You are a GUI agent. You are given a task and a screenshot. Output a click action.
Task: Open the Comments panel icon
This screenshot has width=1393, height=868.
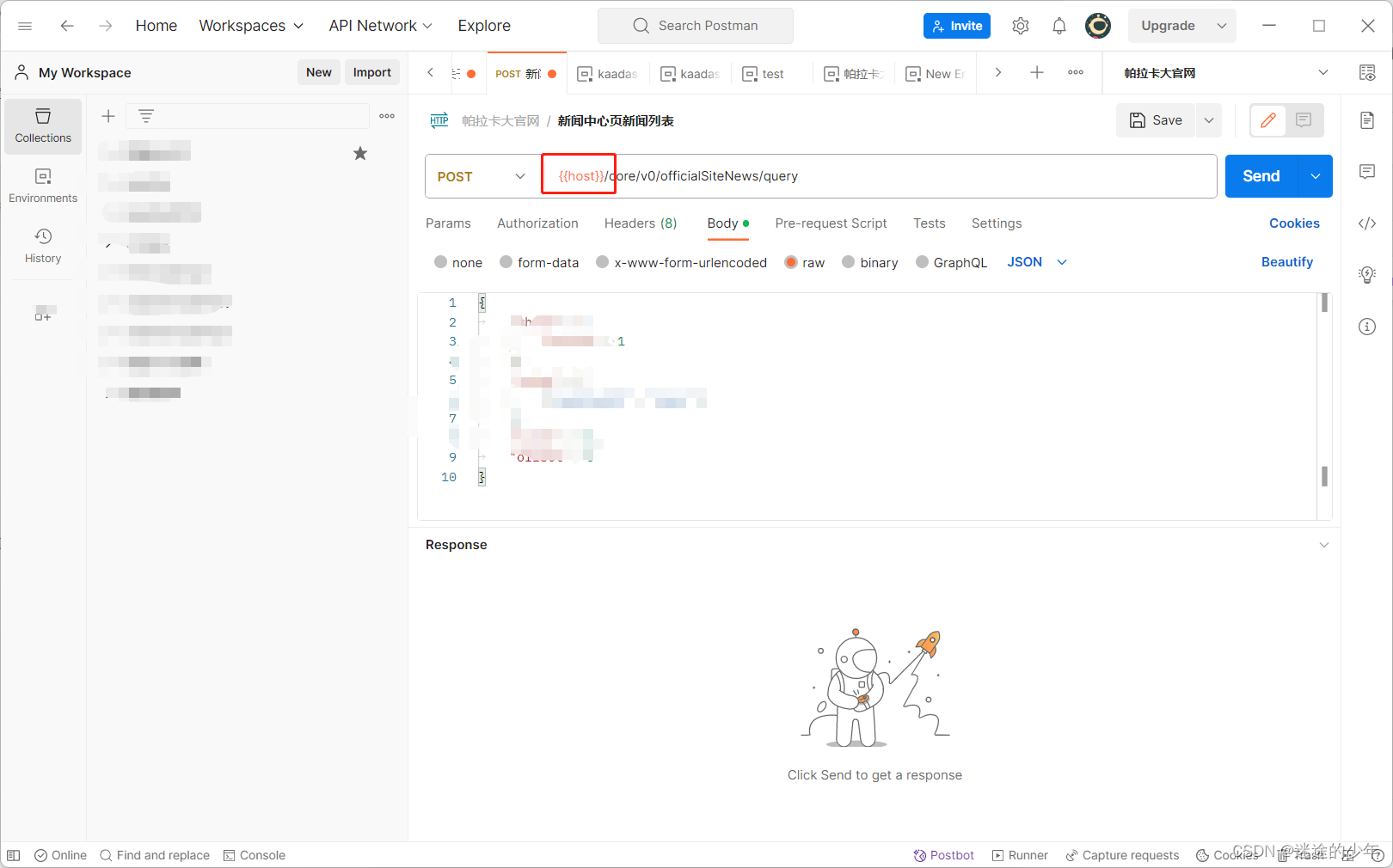point(1367,172)
